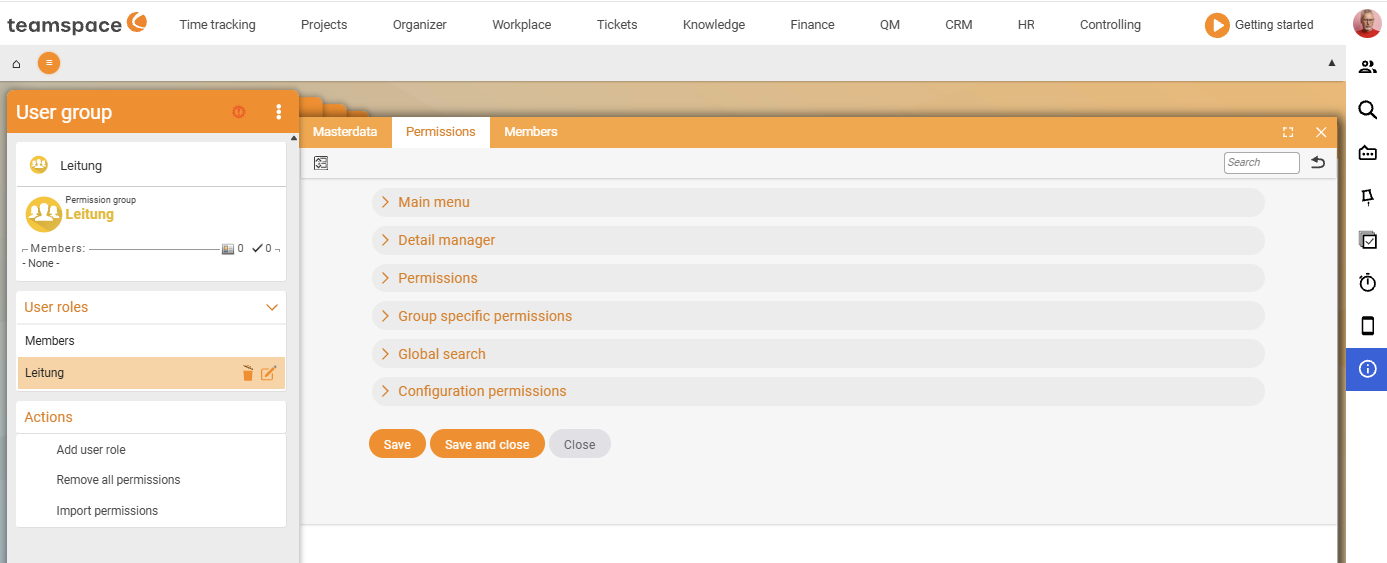The image size is (1387, 563).
Task: Edit the Leitung user role
Action: tap(268, 373)
